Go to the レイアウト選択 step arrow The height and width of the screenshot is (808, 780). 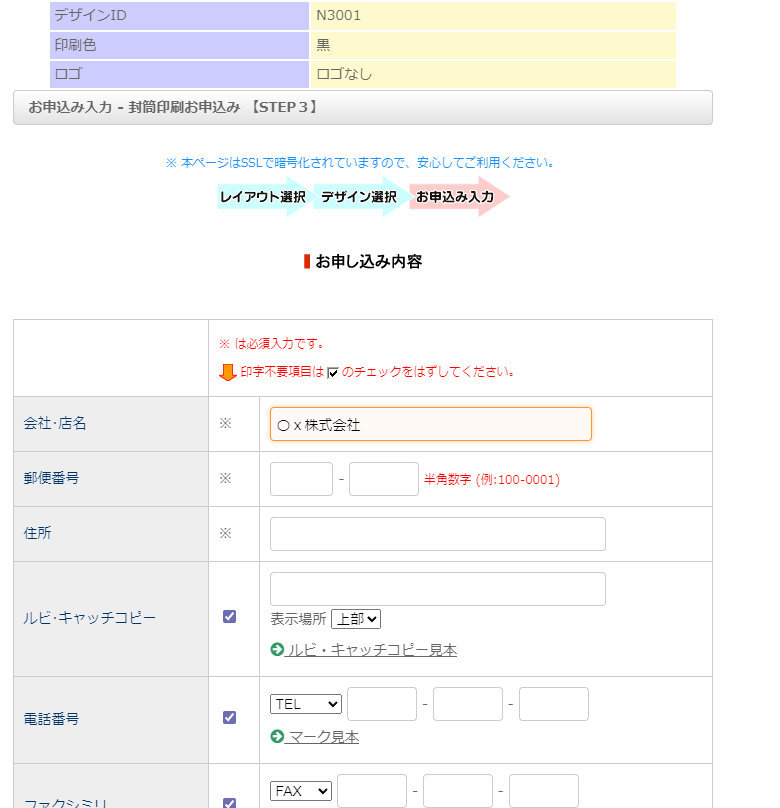[x=263, y=197]
